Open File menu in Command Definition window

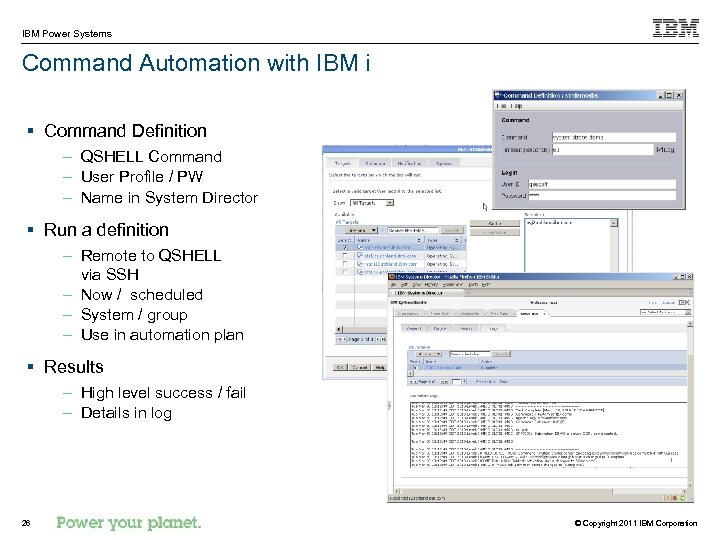click(x=502, y=106)
